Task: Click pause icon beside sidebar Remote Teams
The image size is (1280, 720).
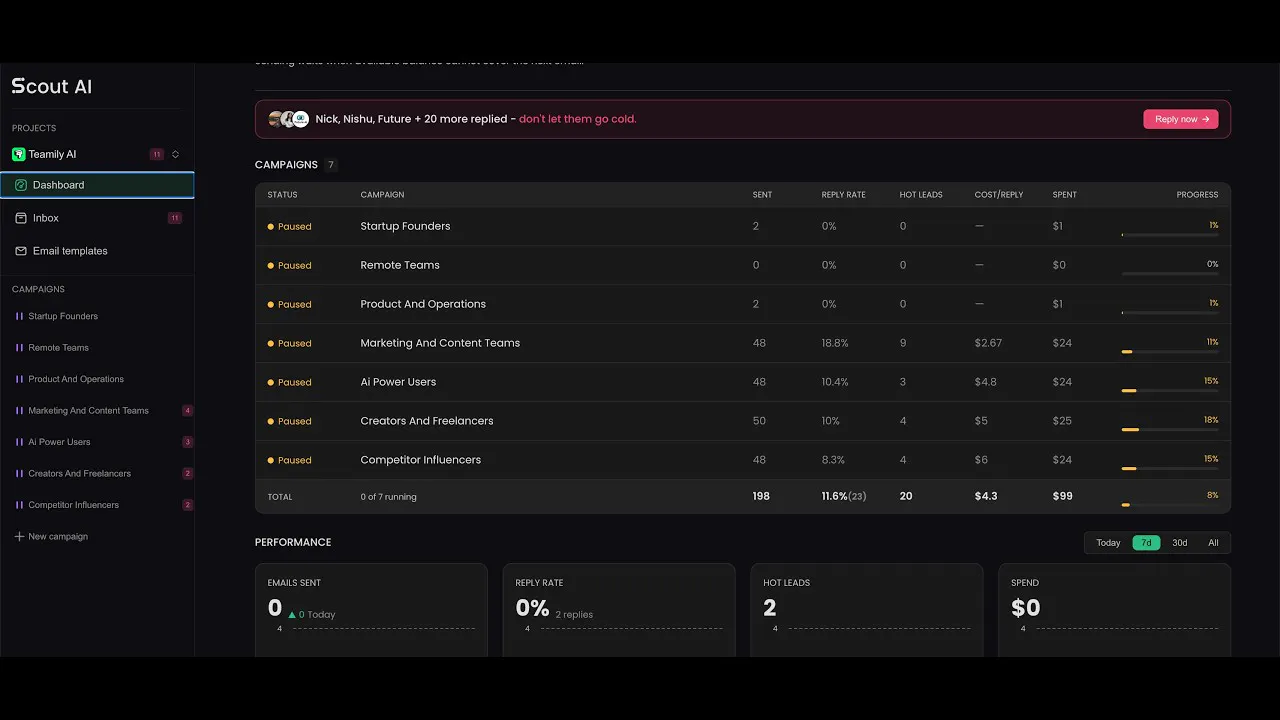Action: coord(19,348)
